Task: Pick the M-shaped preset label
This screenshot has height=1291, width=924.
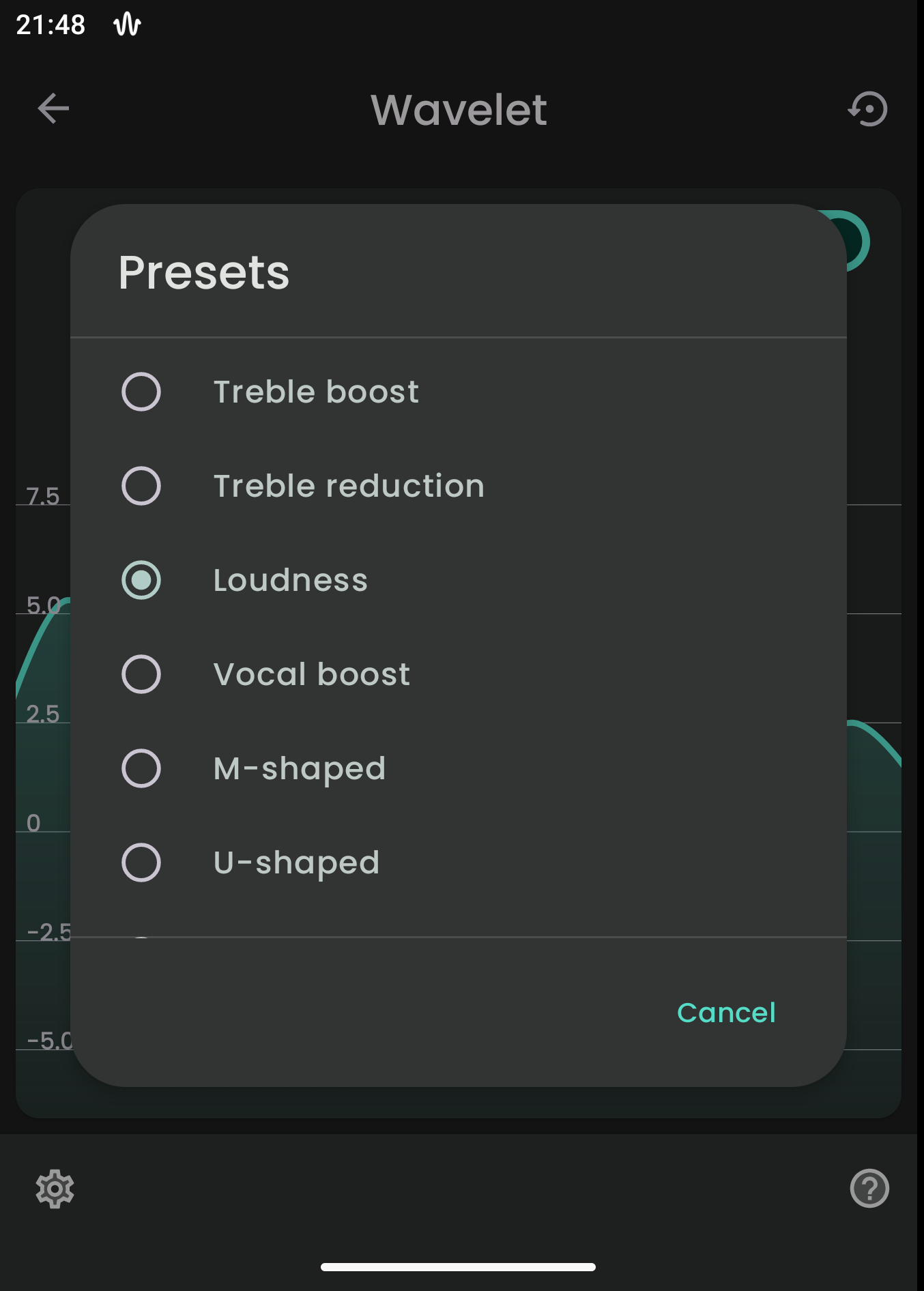Action: click(x=300, y=769)
